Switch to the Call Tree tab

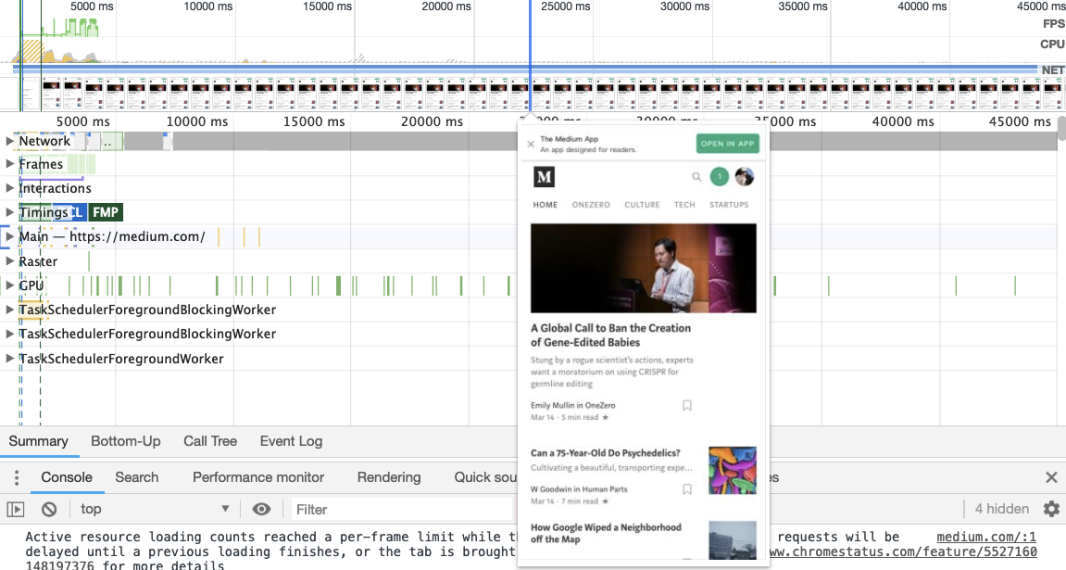coord(210,441)
